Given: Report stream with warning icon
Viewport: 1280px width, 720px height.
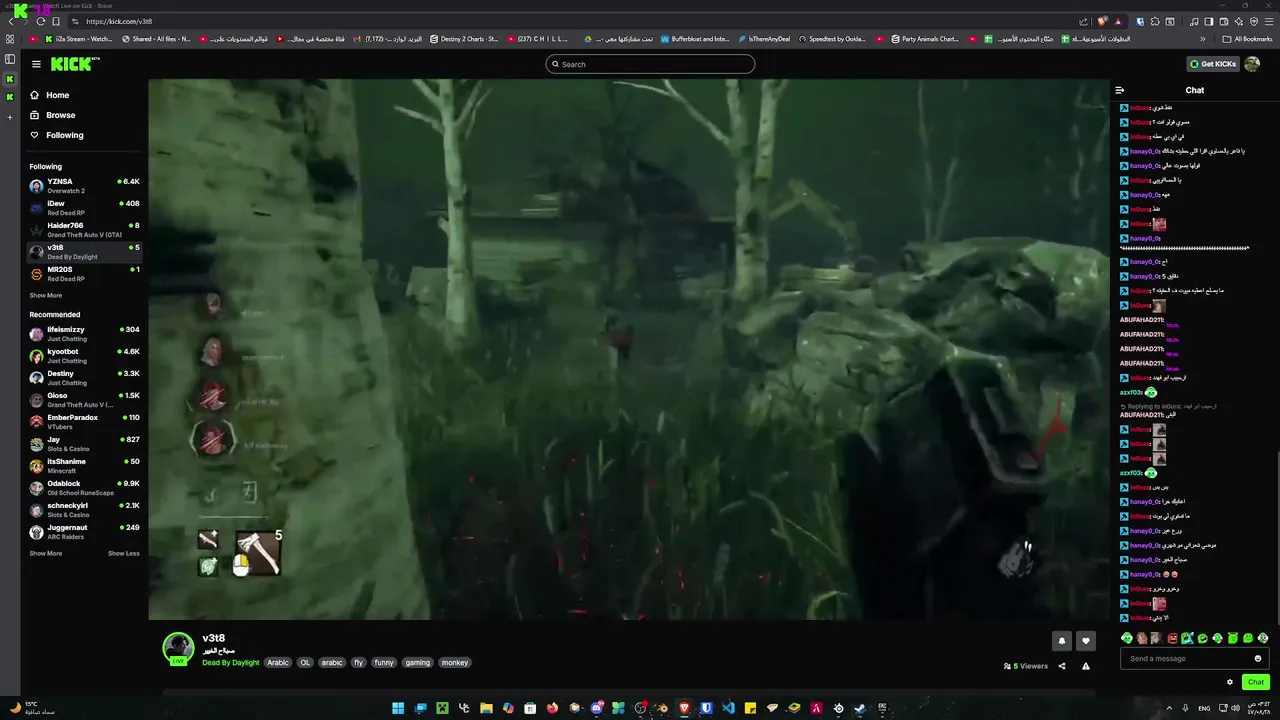Looking at the screenshot, I should [1086, 666].
